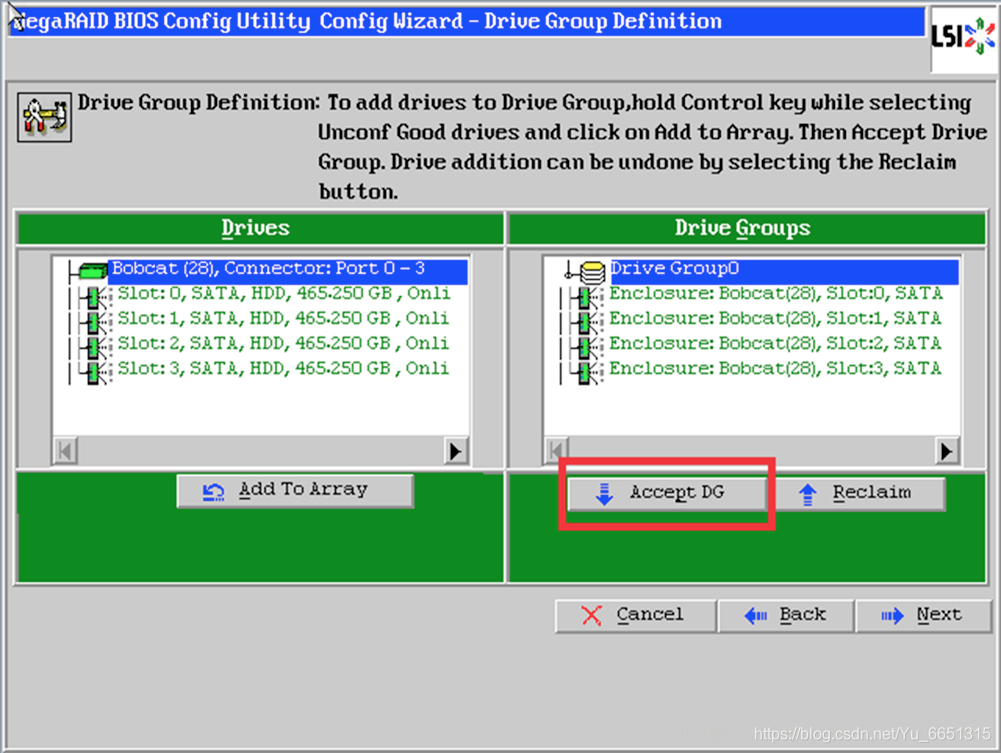The image size is (1001, 753).
Task: Select Slot: 2 drive in Drives list
Action: (x=283, y=344)
